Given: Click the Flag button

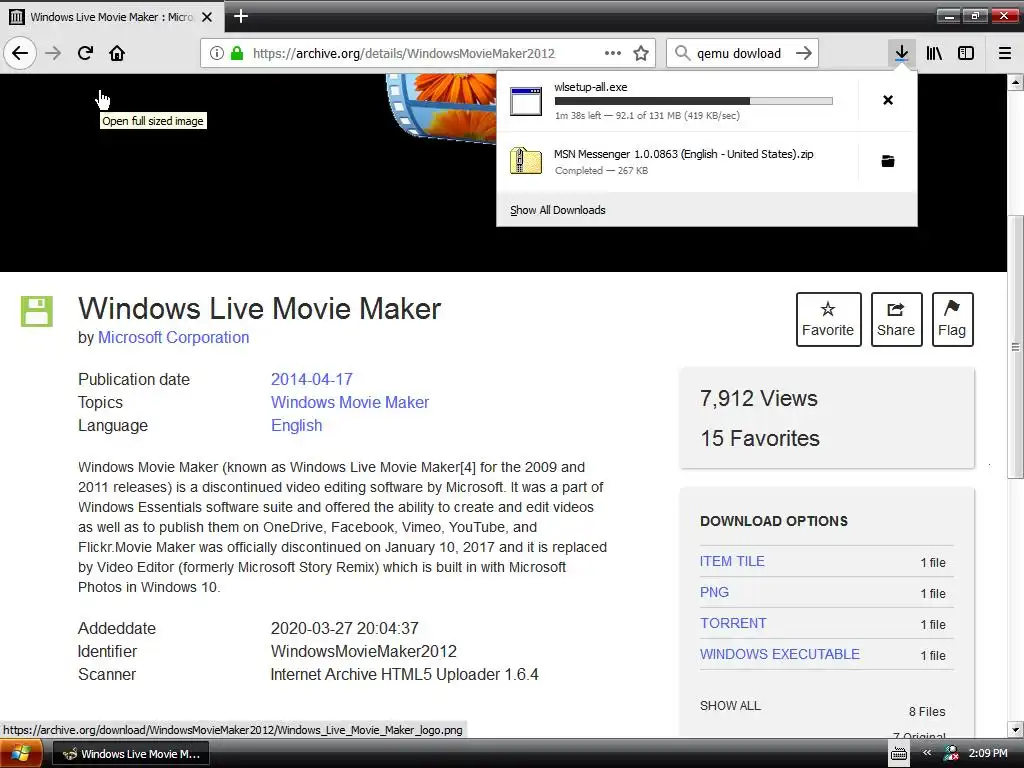Looking at the screenshot, I should click(952, 319).
